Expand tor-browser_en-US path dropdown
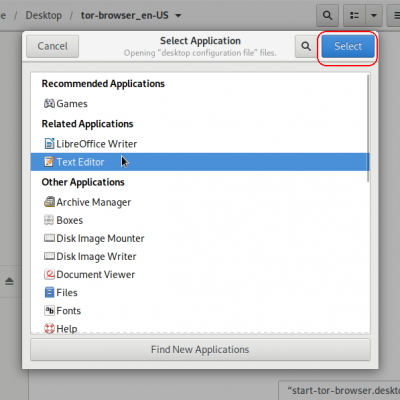Viewport: 400px width, 400px height. [x=178, y=15]
